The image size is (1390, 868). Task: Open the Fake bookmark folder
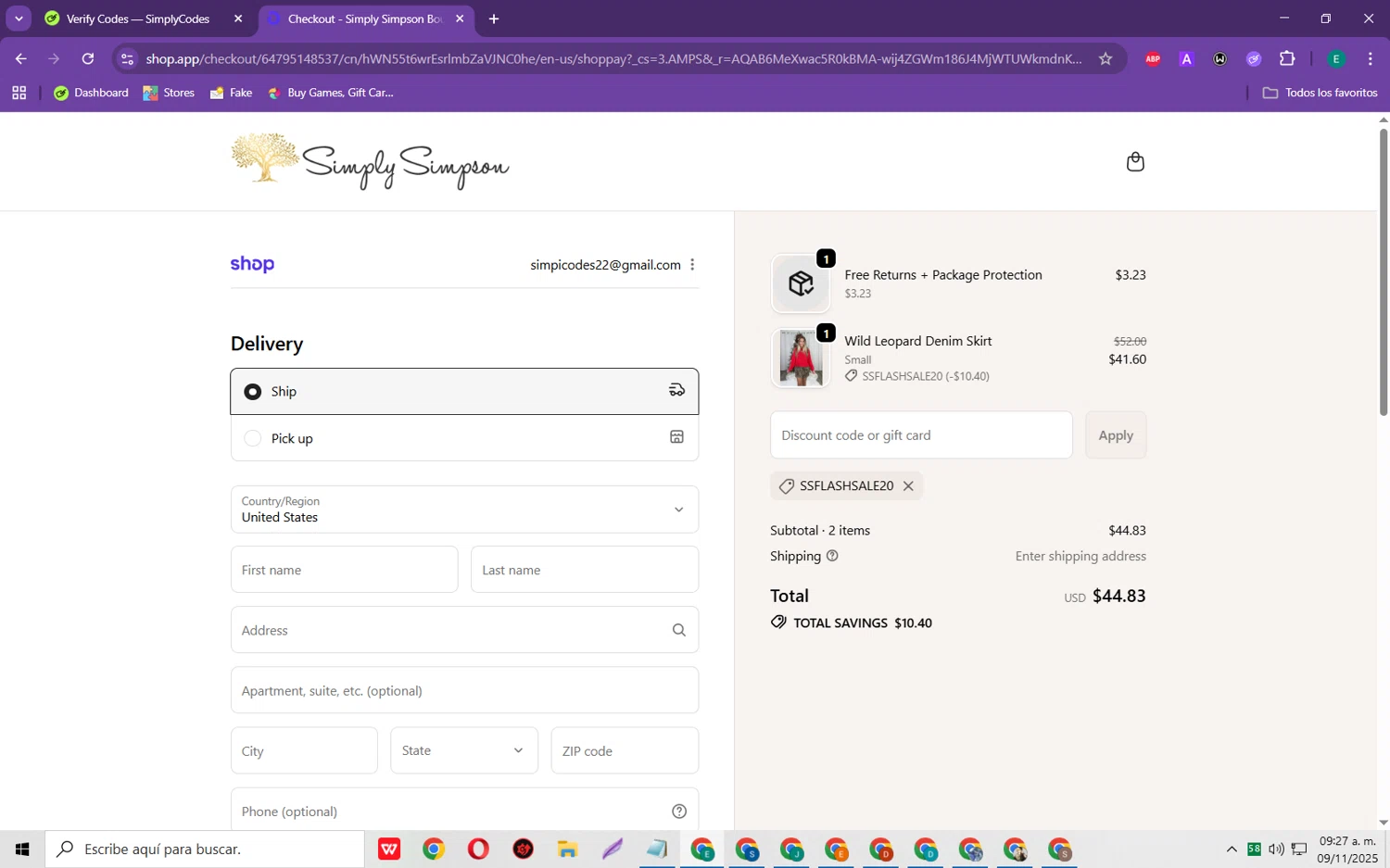[231, 93]
